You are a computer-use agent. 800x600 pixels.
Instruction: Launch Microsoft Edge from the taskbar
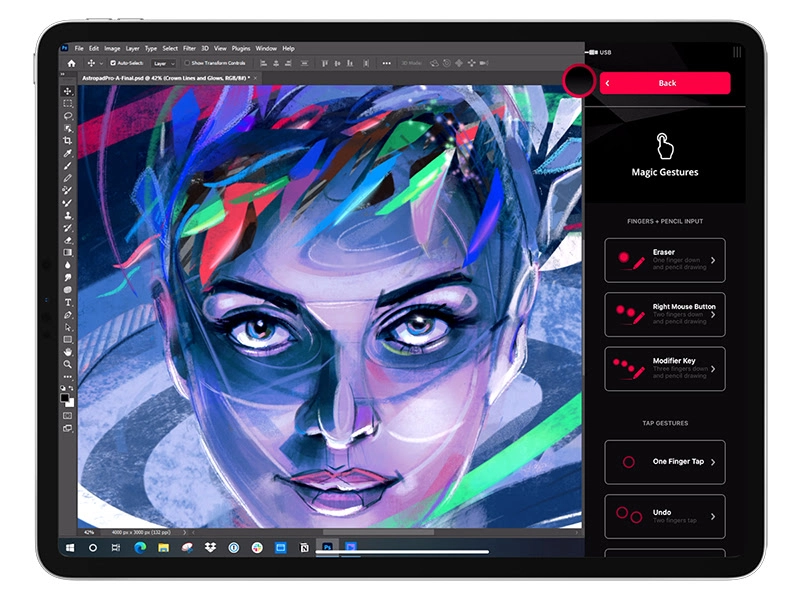[139, 547]
